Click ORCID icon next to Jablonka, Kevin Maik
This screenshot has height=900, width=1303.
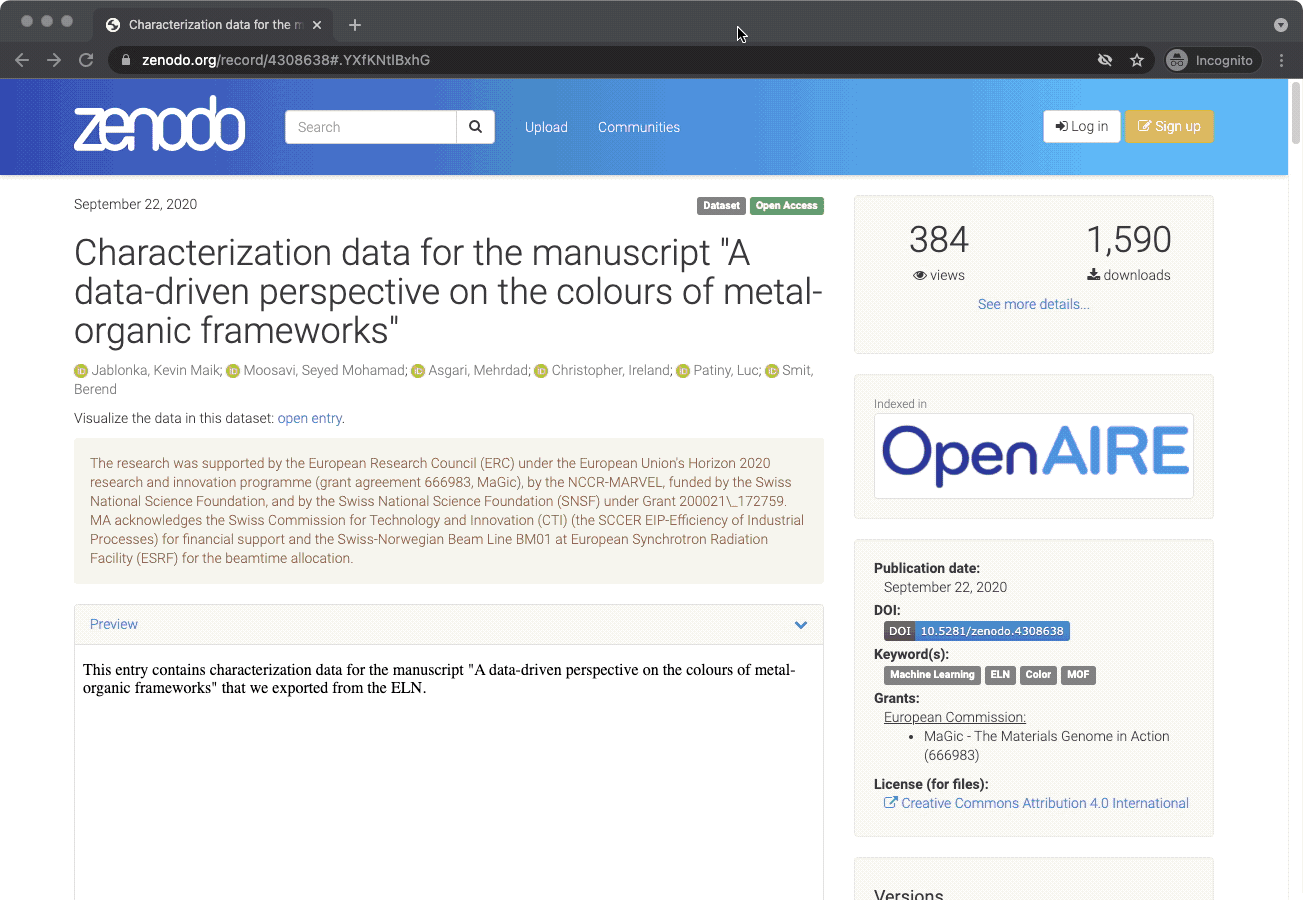pyautogui.click(x=81, y=371)
